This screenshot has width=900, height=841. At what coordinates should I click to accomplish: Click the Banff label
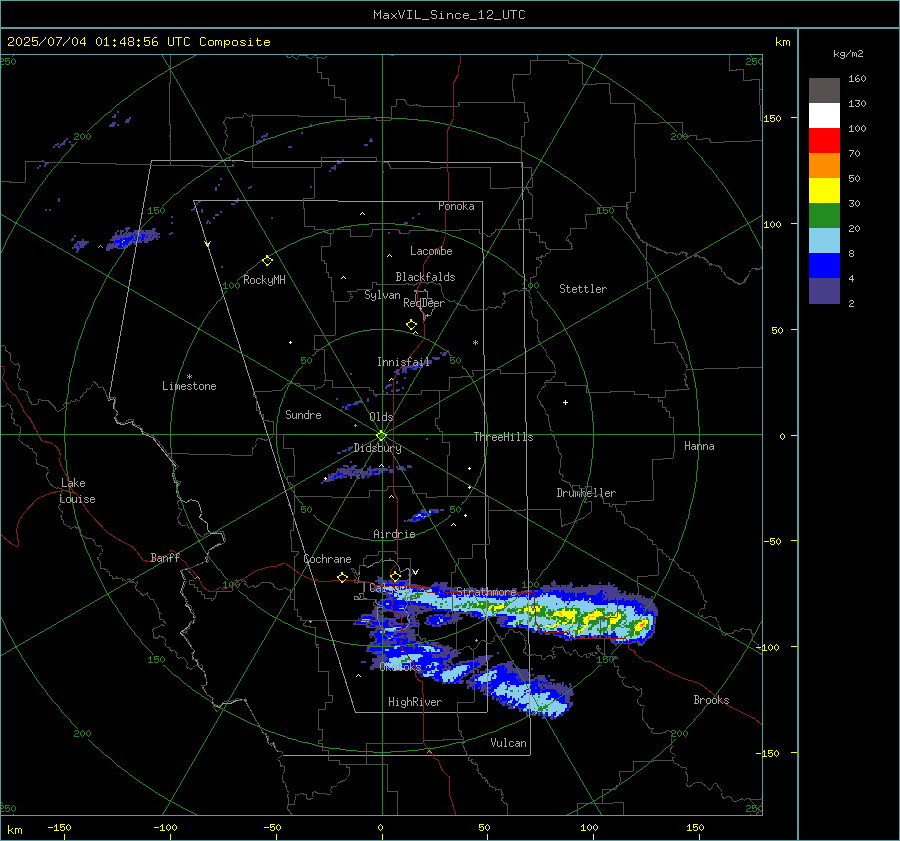point(165,557)
